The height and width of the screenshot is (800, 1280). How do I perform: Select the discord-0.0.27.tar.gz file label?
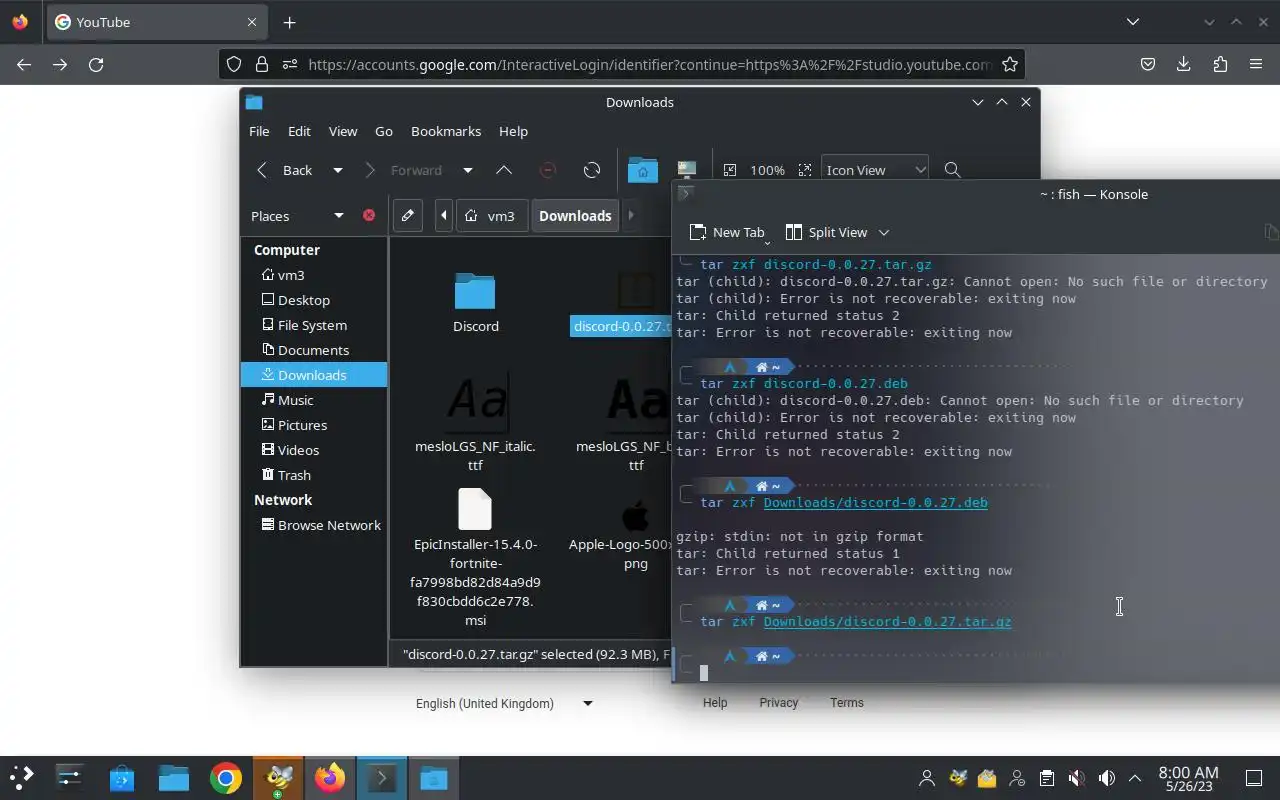(x=621, y=326)
